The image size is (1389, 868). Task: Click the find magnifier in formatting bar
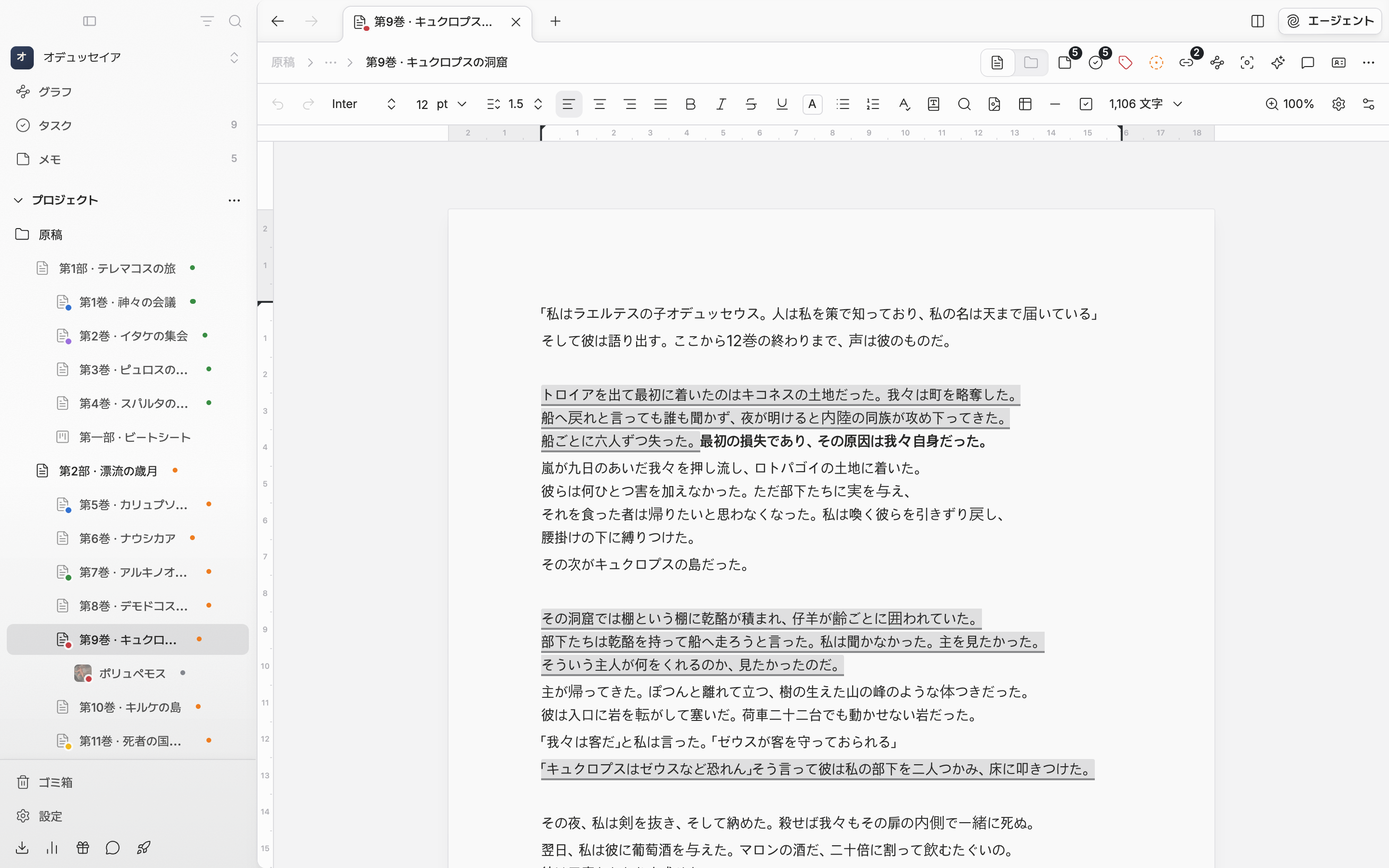pyautogui.click(x=964, y=104)
